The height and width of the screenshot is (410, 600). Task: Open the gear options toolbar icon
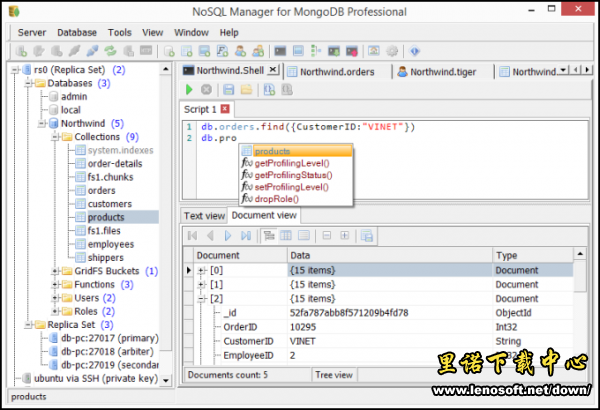coord(392,51)
